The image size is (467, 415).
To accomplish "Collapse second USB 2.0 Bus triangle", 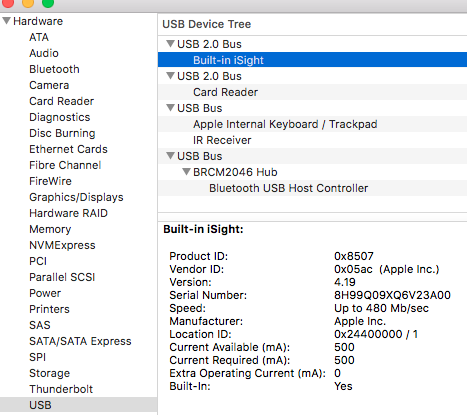I will click(171, 76).
